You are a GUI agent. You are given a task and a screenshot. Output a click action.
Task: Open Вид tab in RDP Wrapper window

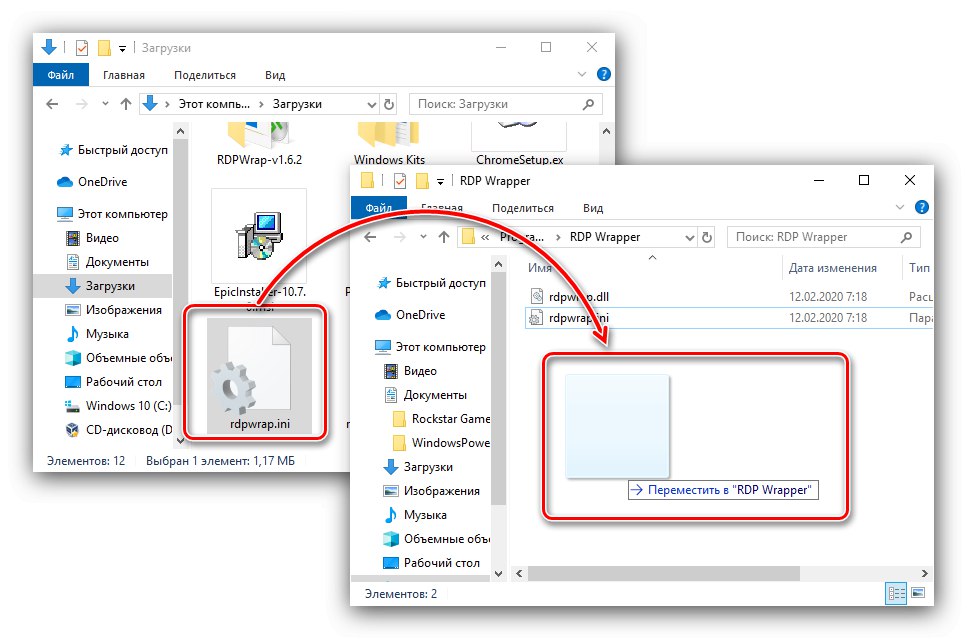pos(593,208)
